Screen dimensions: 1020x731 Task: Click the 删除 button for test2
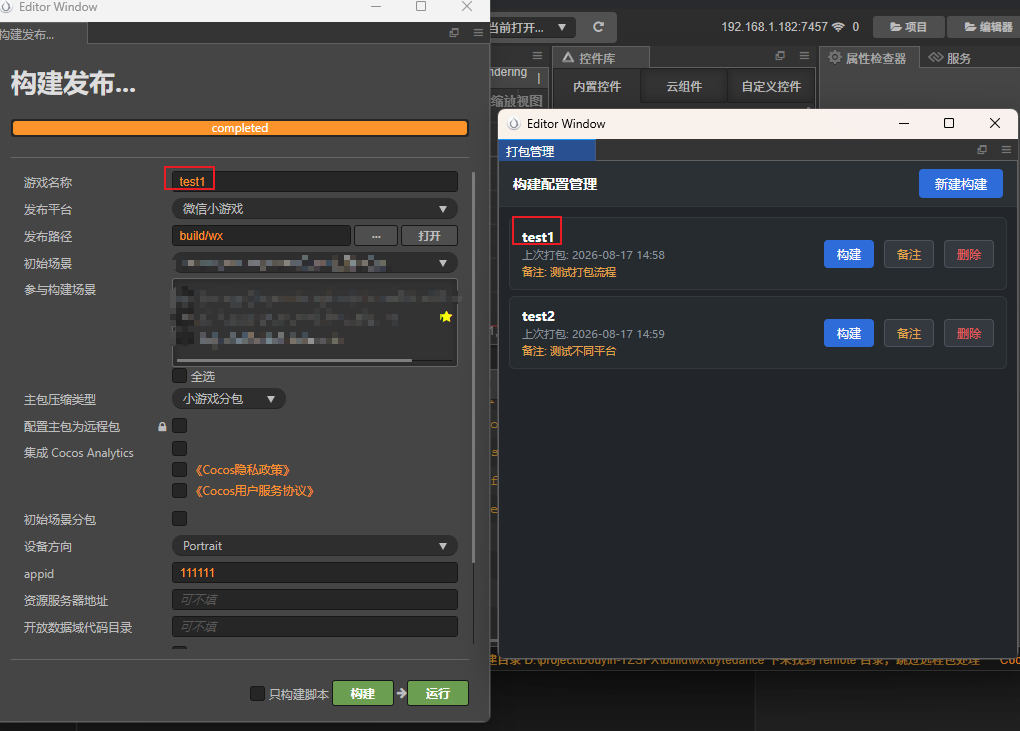click(969, 334)
